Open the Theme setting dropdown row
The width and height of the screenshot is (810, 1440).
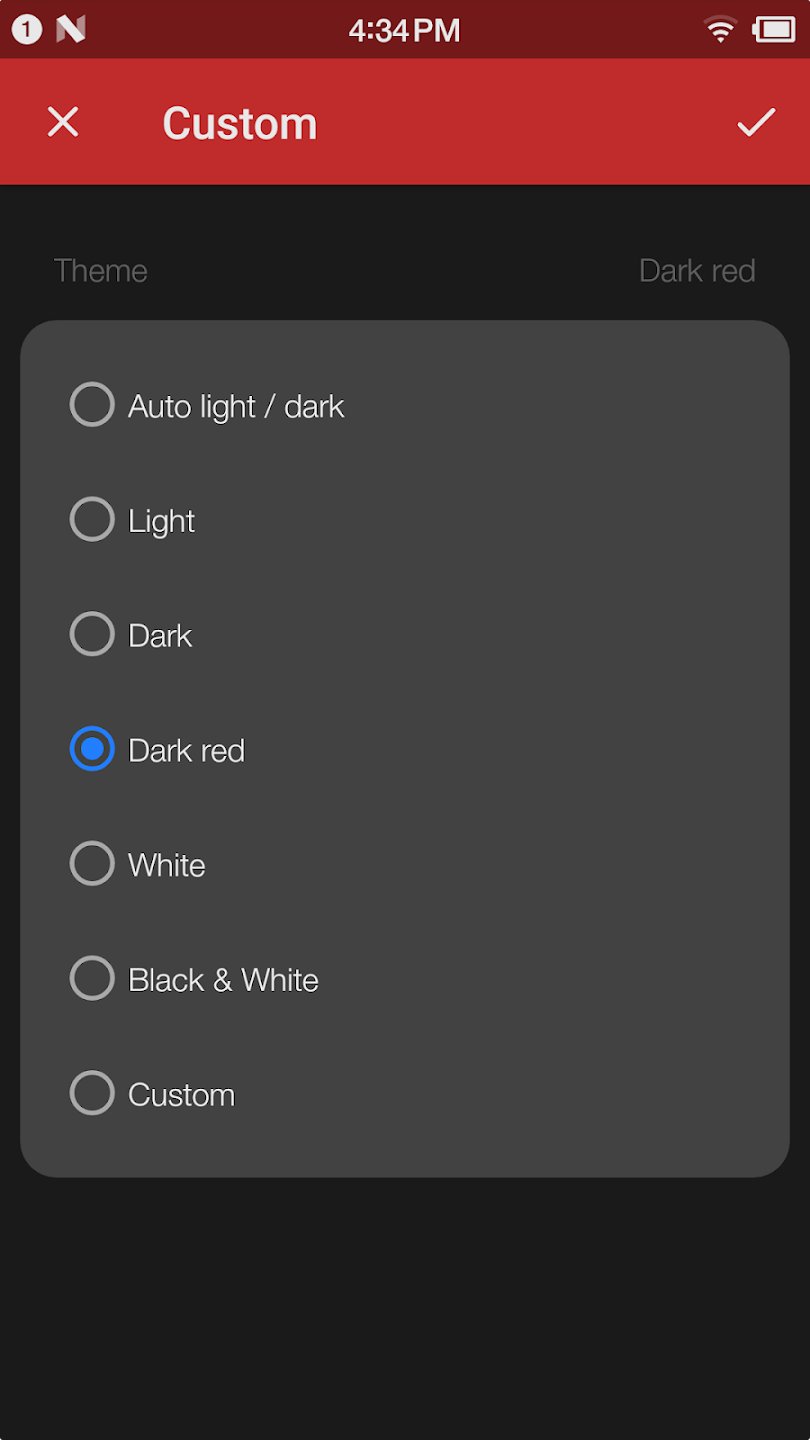pos(405,270)
